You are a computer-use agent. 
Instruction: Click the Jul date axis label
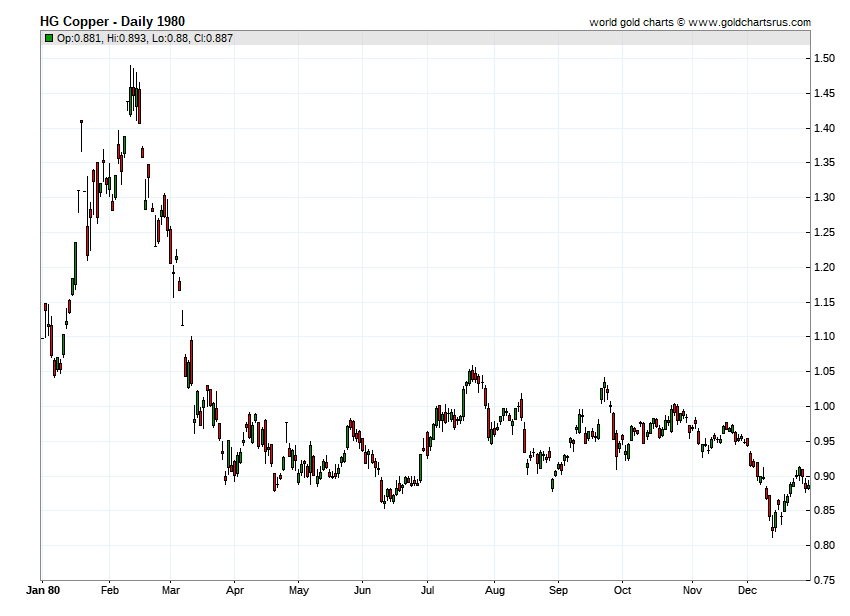click(x=427, y=591)
